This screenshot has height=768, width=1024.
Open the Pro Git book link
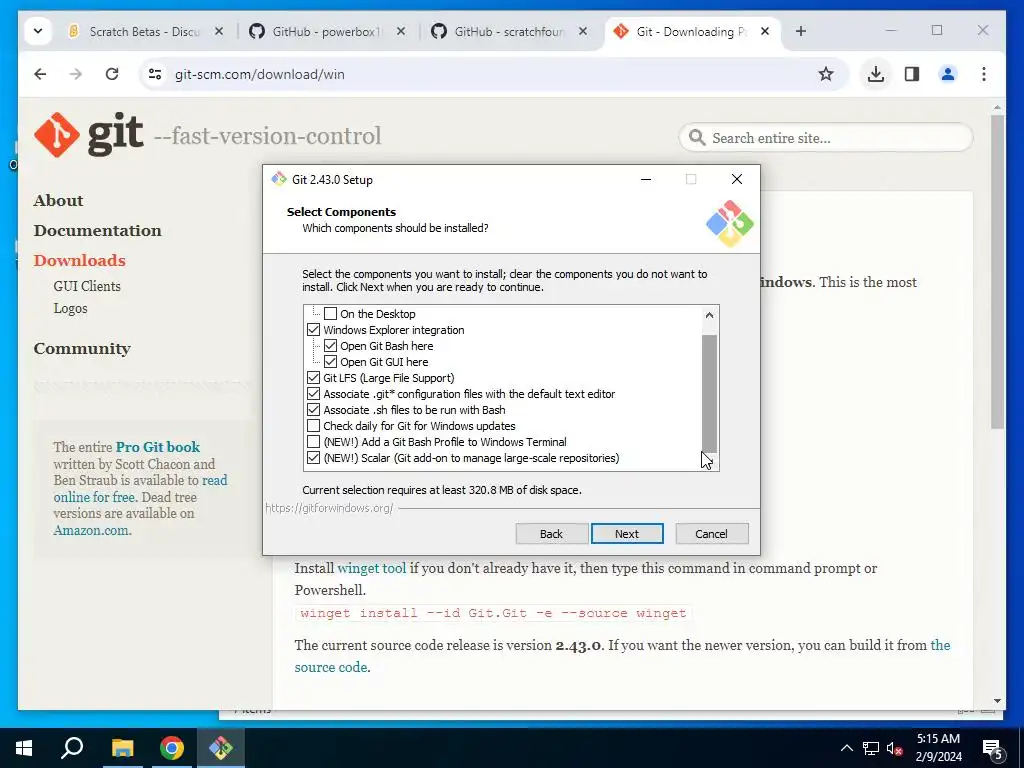click(x=158, y=447)
